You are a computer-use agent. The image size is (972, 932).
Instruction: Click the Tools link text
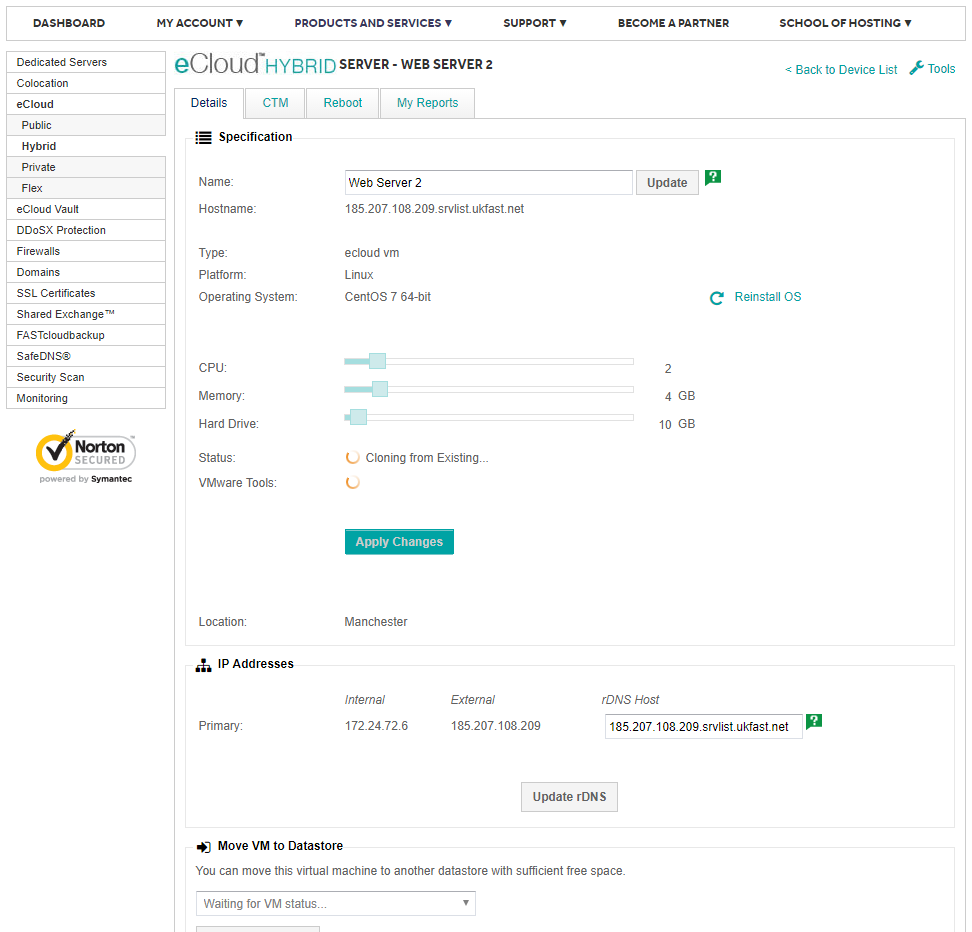click(x=941, y=69)
